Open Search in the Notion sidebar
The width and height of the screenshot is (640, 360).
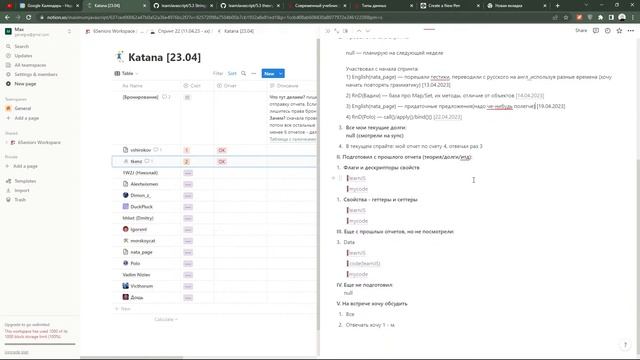point(21,47)
